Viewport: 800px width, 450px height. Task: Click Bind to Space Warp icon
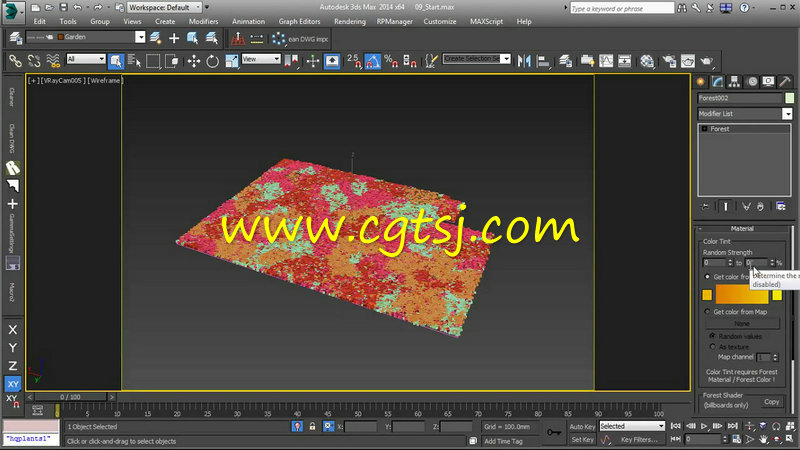pyautogui.click(x=53, y=61)
